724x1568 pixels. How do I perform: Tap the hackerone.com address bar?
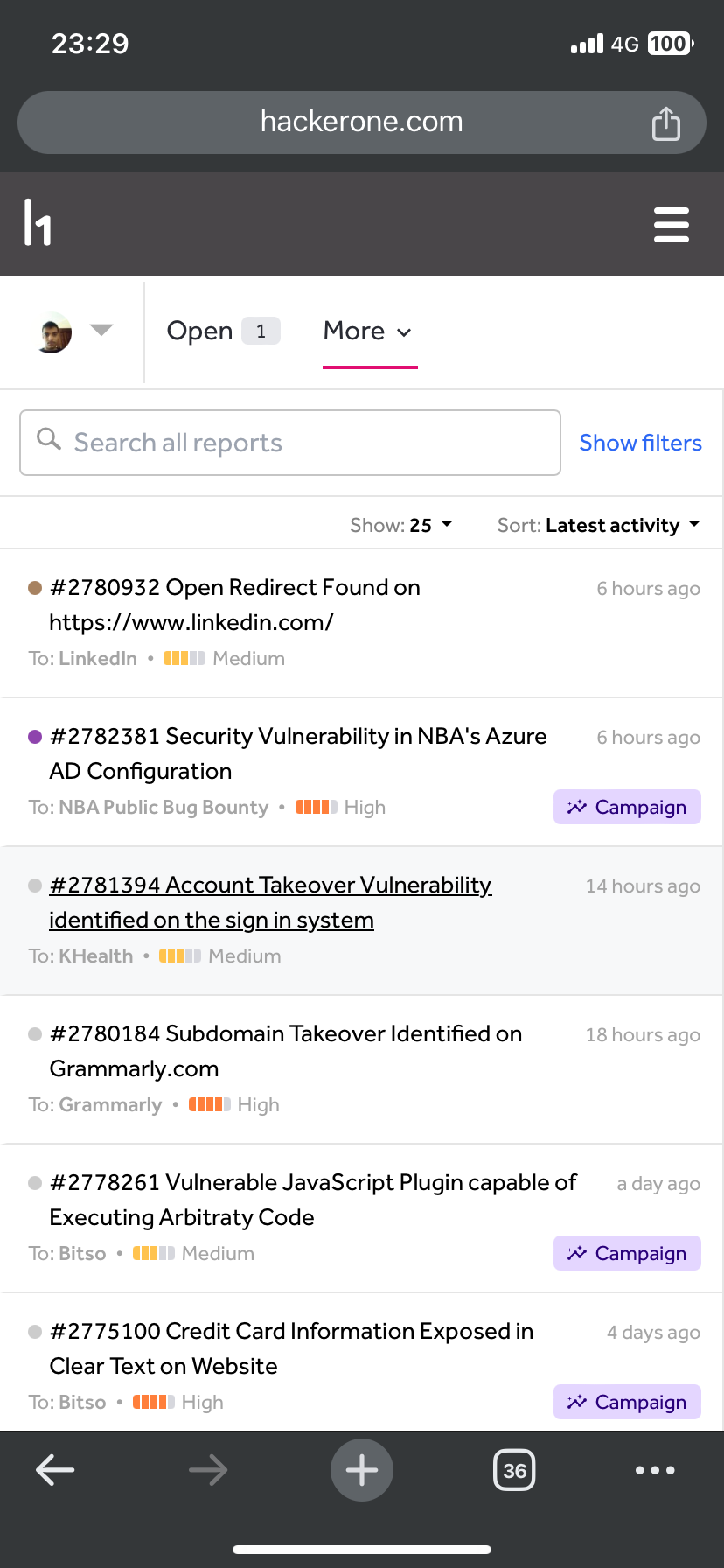coord(361,122)
